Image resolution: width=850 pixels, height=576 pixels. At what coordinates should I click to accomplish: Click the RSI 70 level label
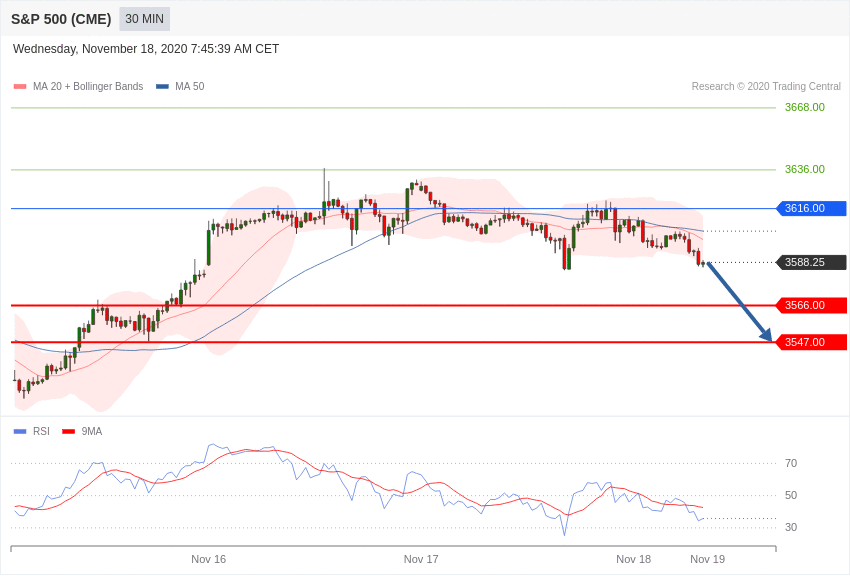(791, 463)
